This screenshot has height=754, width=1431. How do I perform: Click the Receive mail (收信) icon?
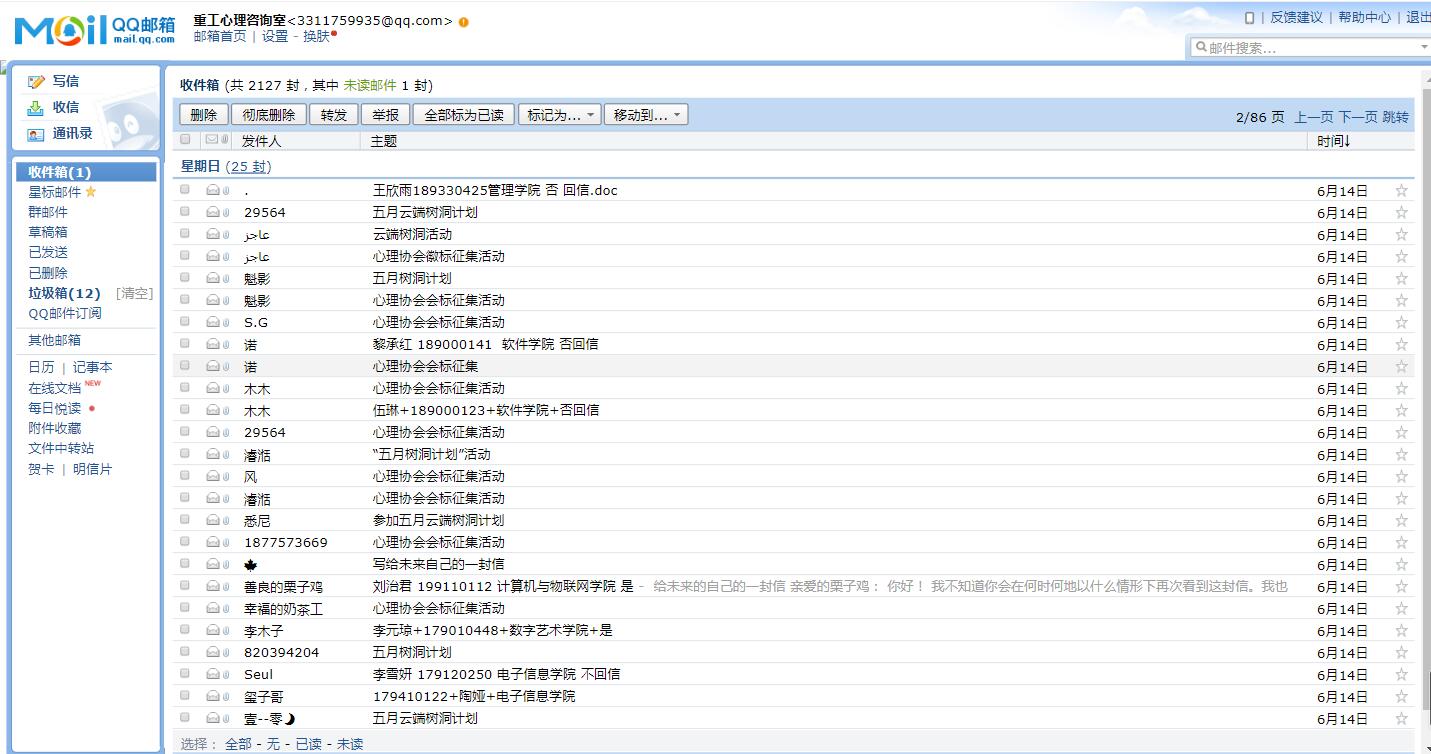[36, 108]
